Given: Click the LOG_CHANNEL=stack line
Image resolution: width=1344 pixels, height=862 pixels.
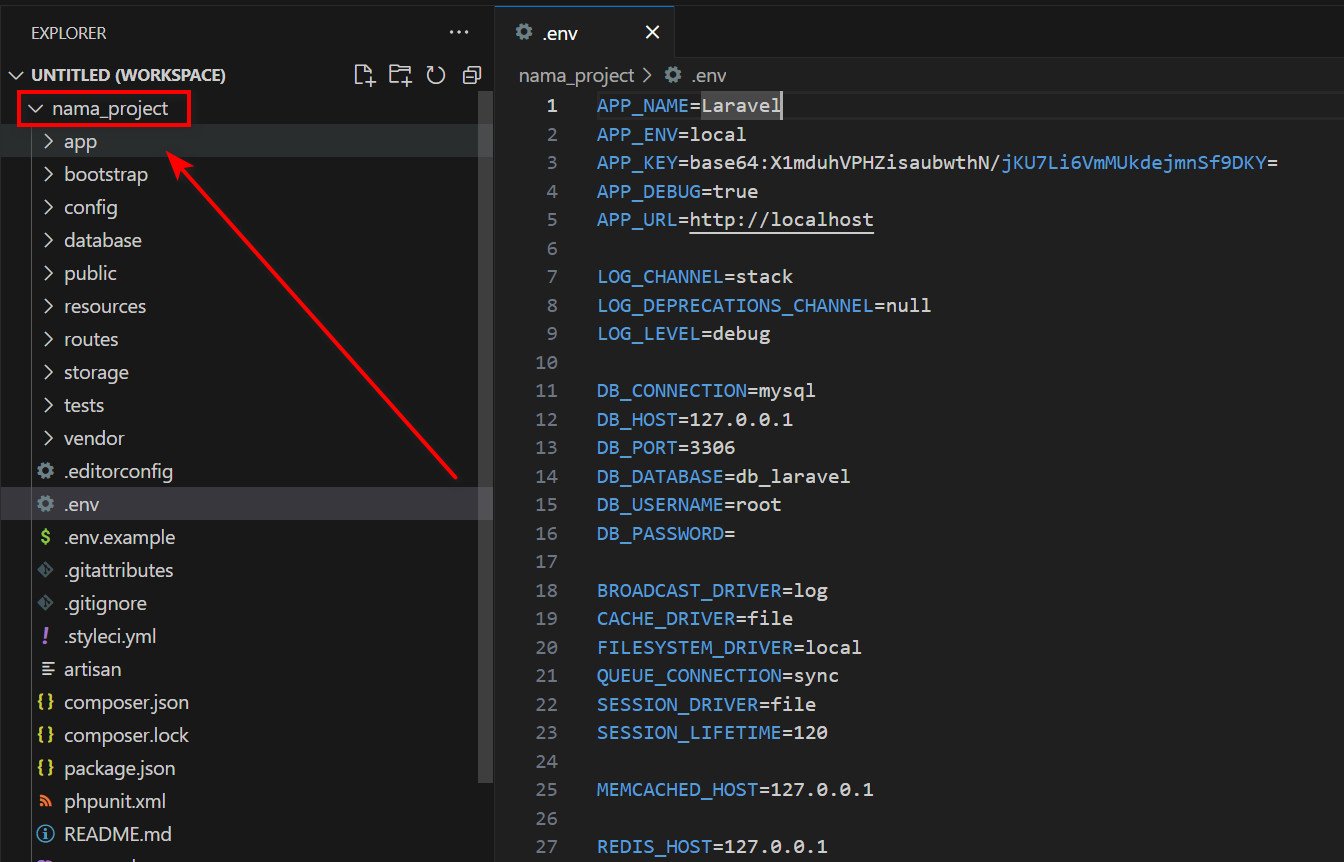Looking at the screenshot, I should 695,277.
